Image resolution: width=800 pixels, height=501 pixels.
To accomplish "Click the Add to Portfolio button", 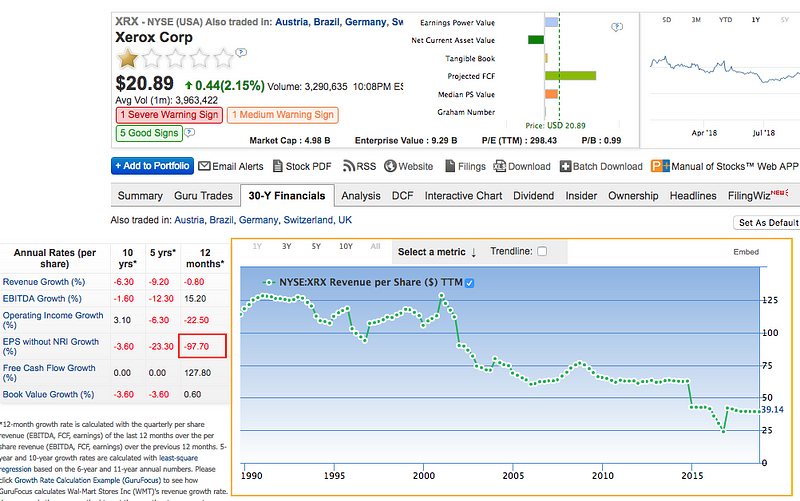I will tap(153, 166).
